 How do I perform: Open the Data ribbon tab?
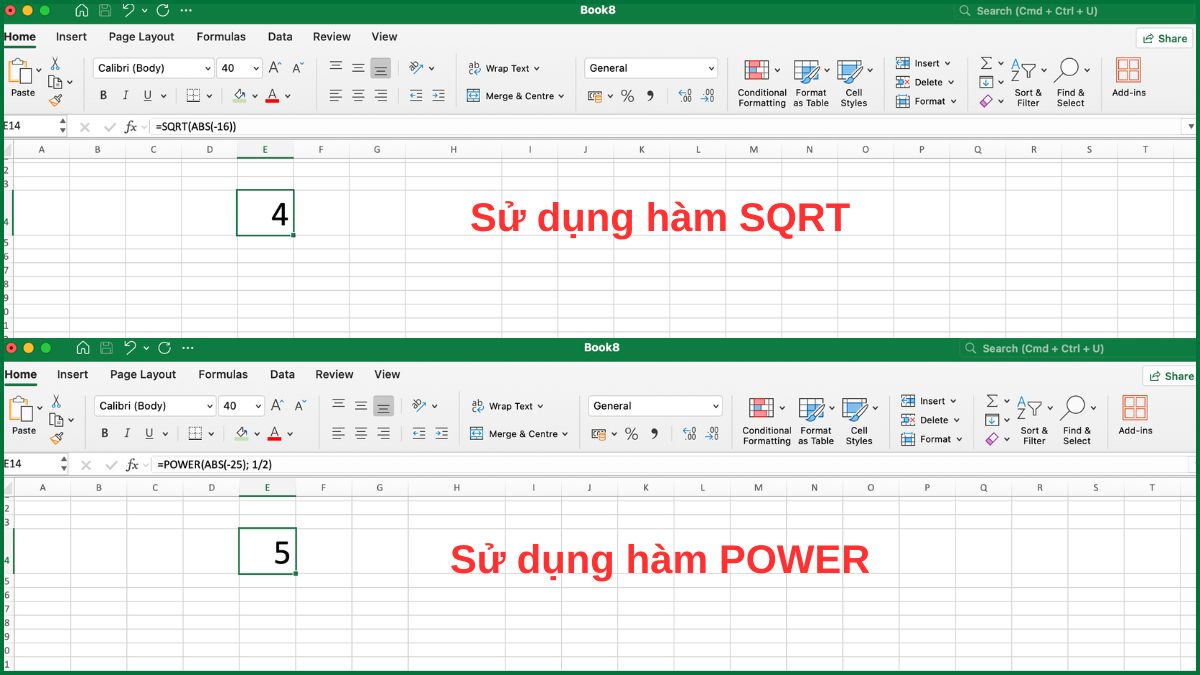click(x=280, y=36)
